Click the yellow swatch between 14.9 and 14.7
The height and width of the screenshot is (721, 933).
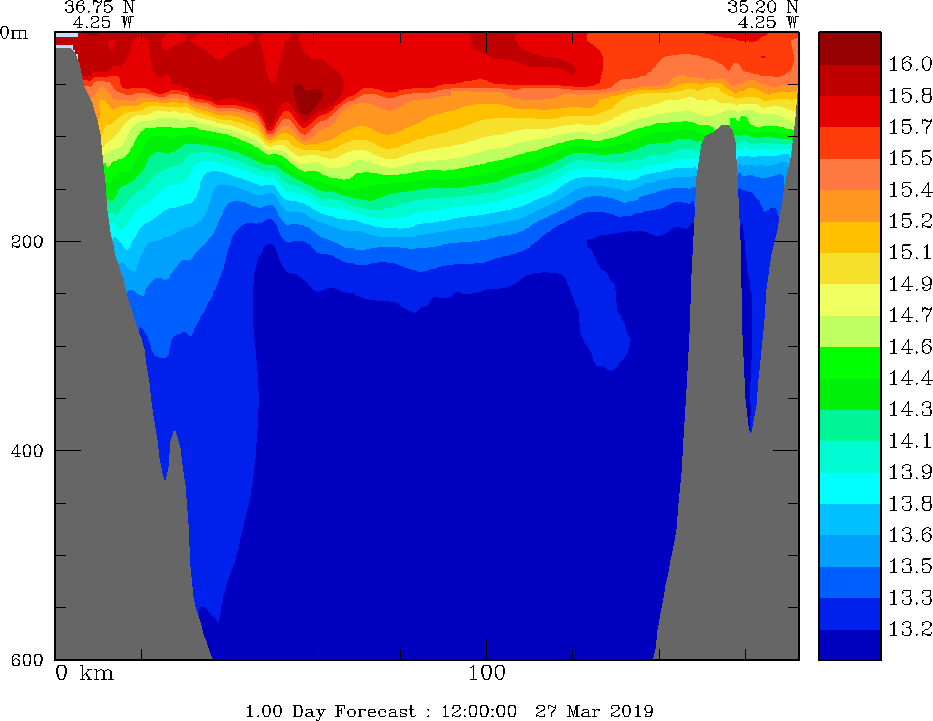click(x=850, y=300)
